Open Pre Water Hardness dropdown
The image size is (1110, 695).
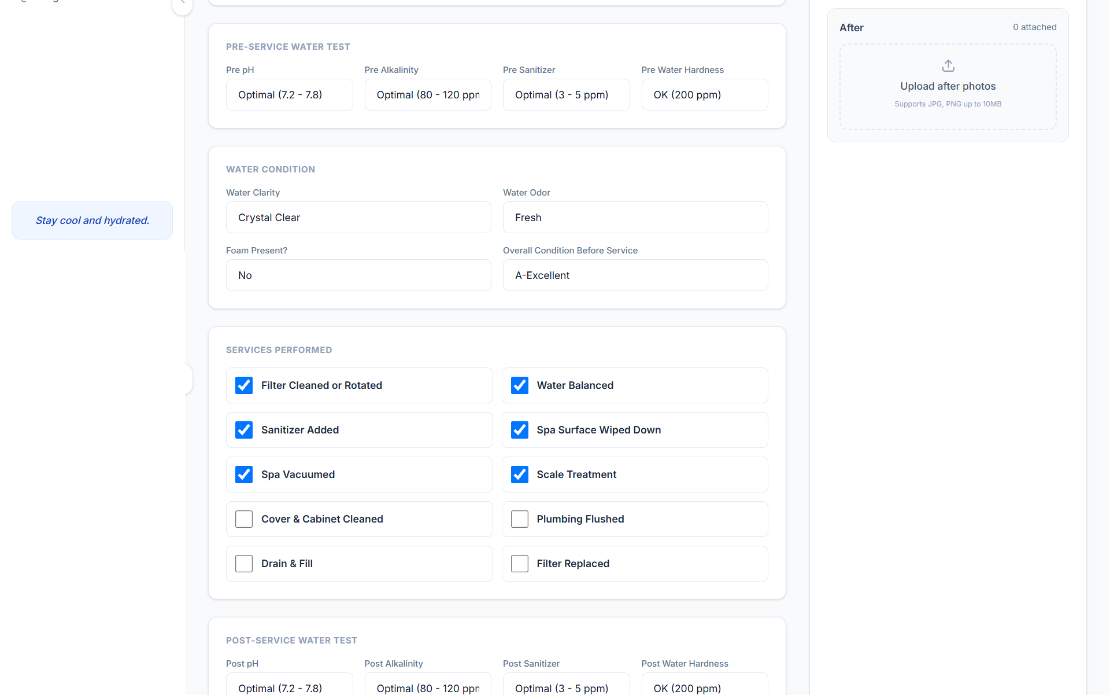[704, 95]
